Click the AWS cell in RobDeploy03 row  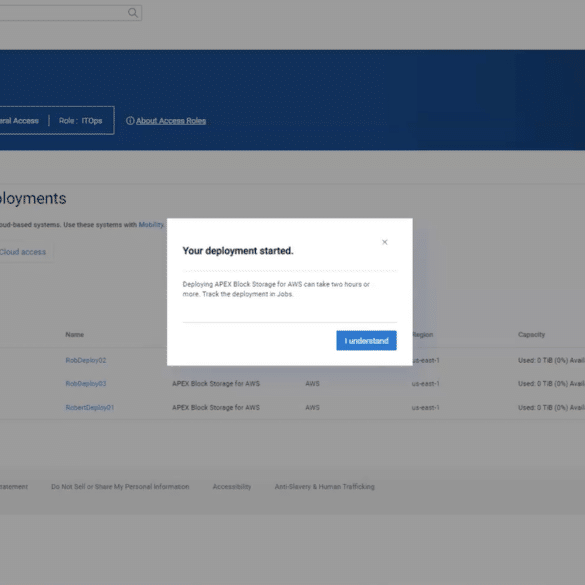click(x=312, y=384)
